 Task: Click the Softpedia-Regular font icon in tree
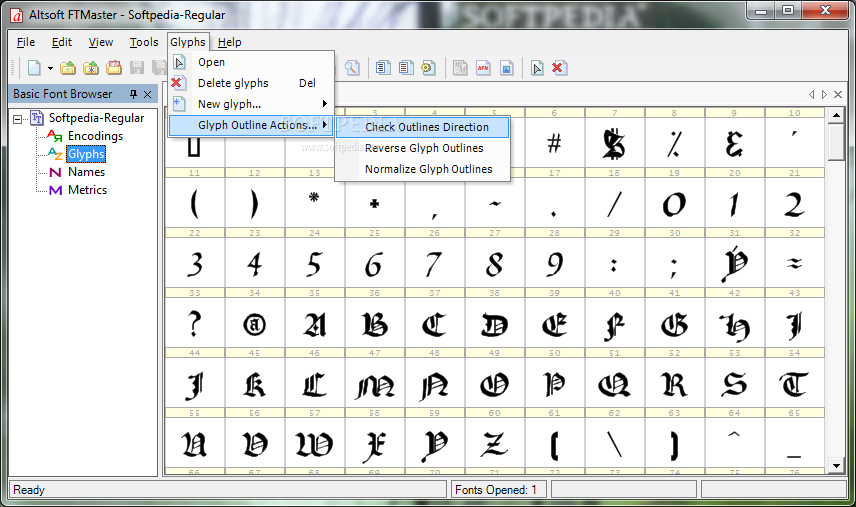point(37,118)
